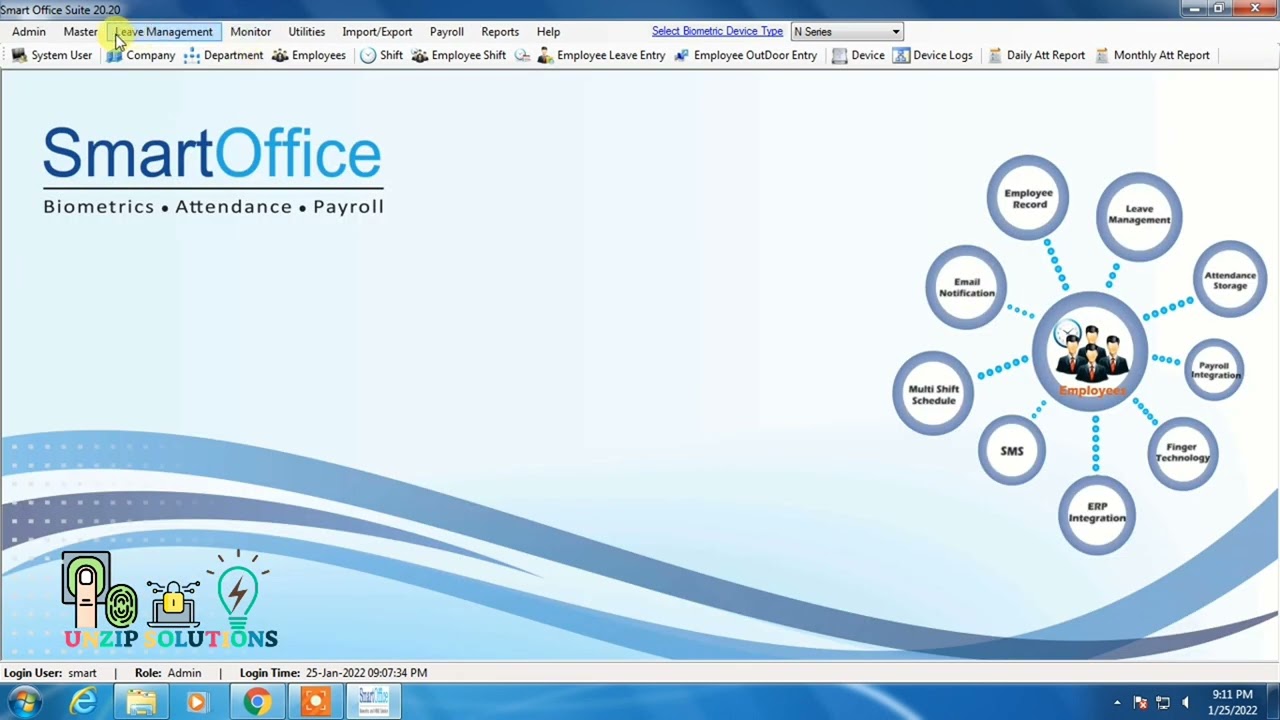Viewport: 1280px width, 720px height.
Task: Open the Leave Management menu
Action: (x=164, y=32)
